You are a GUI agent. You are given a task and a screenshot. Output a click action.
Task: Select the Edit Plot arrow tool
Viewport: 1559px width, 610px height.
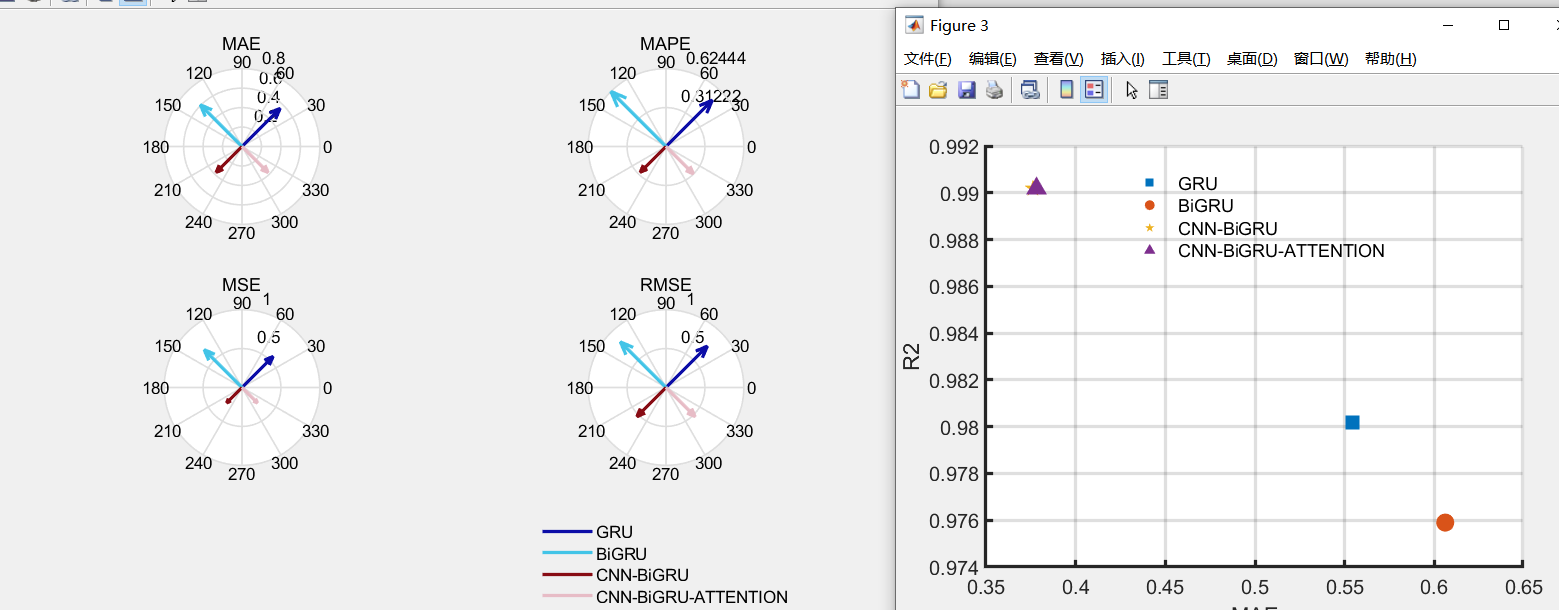tap(1132, 90)
